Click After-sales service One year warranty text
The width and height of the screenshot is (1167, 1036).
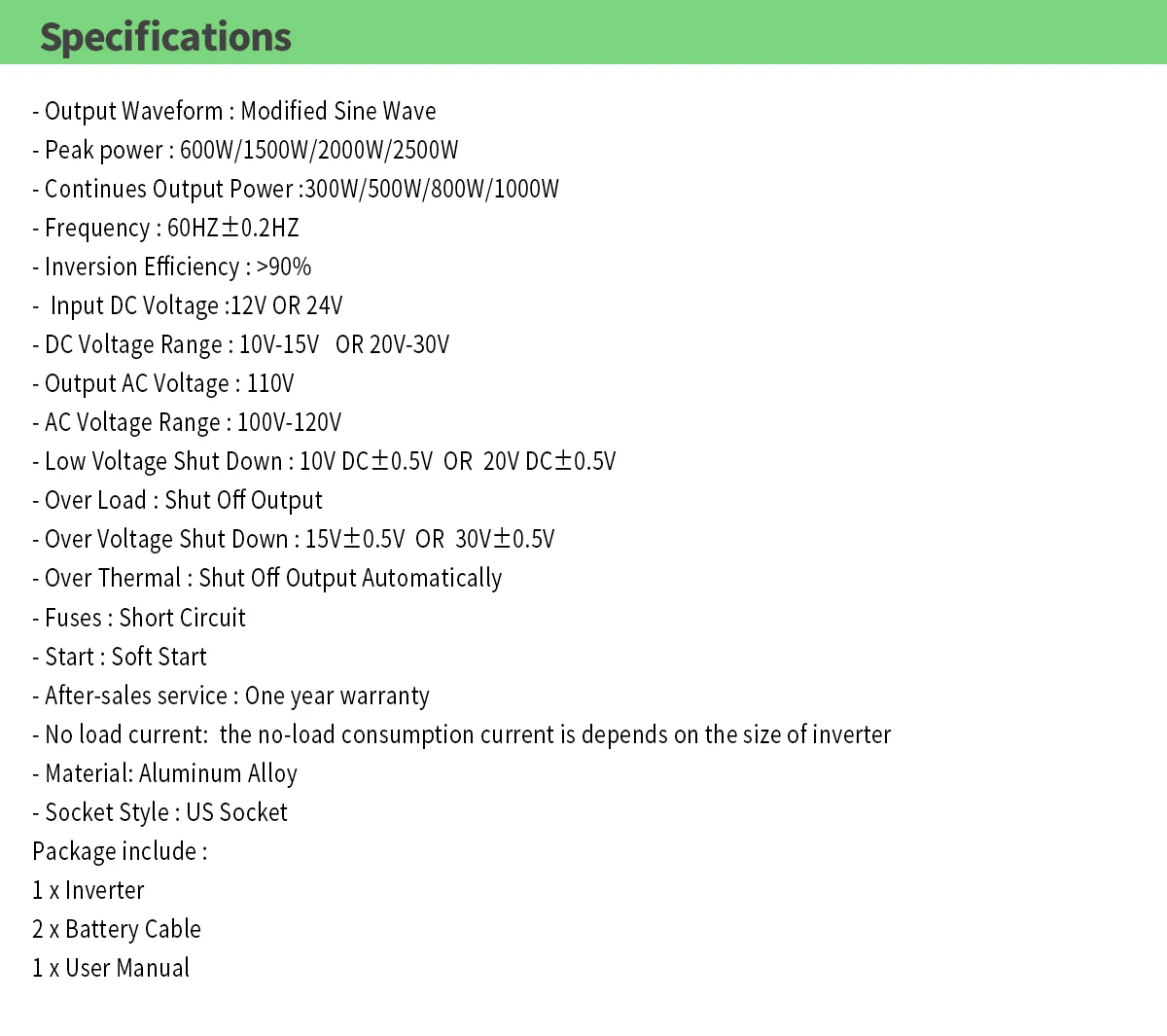tap(231, 696)
